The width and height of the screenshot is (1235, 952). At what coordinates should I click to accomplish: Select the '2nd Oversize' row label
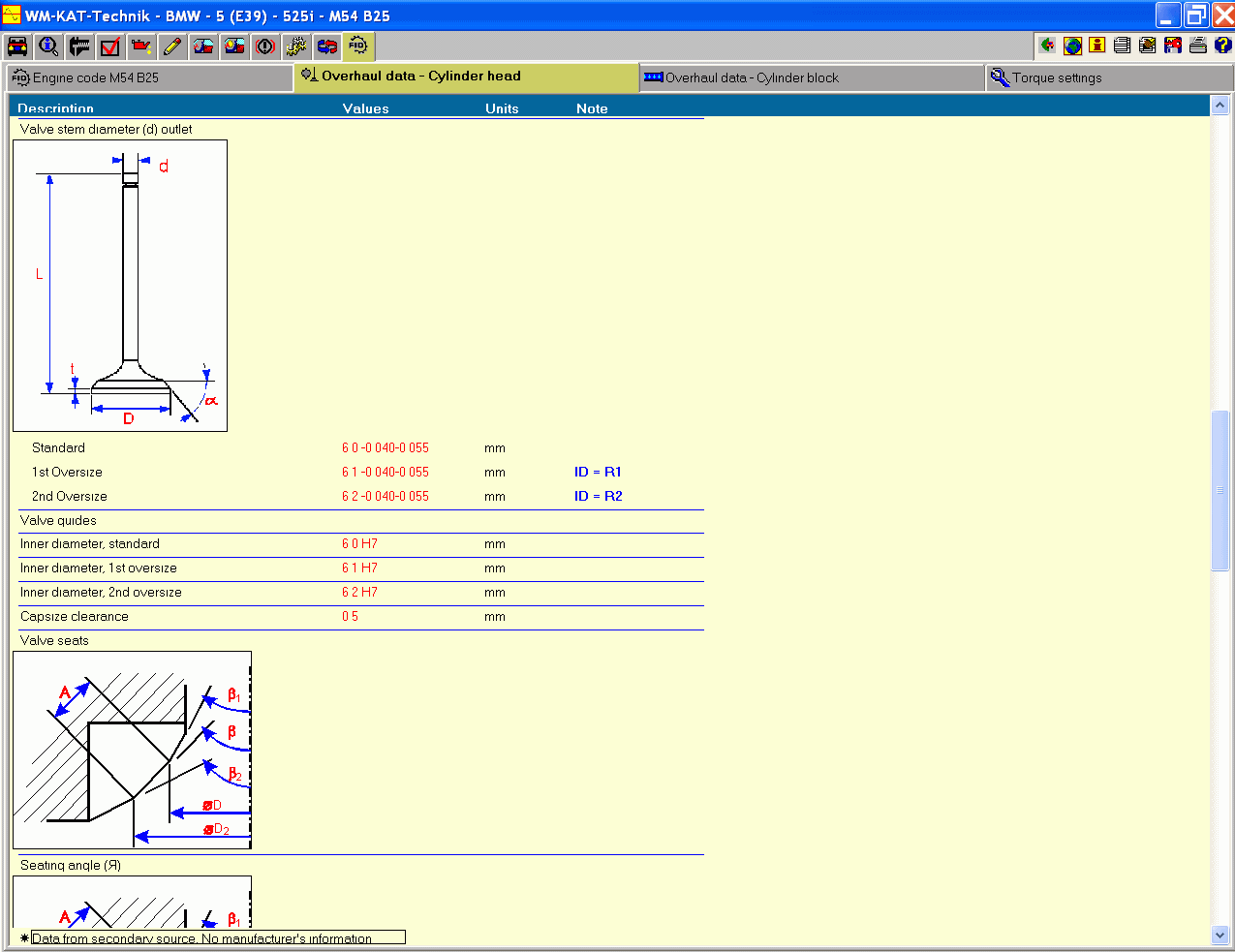(69, 496)
